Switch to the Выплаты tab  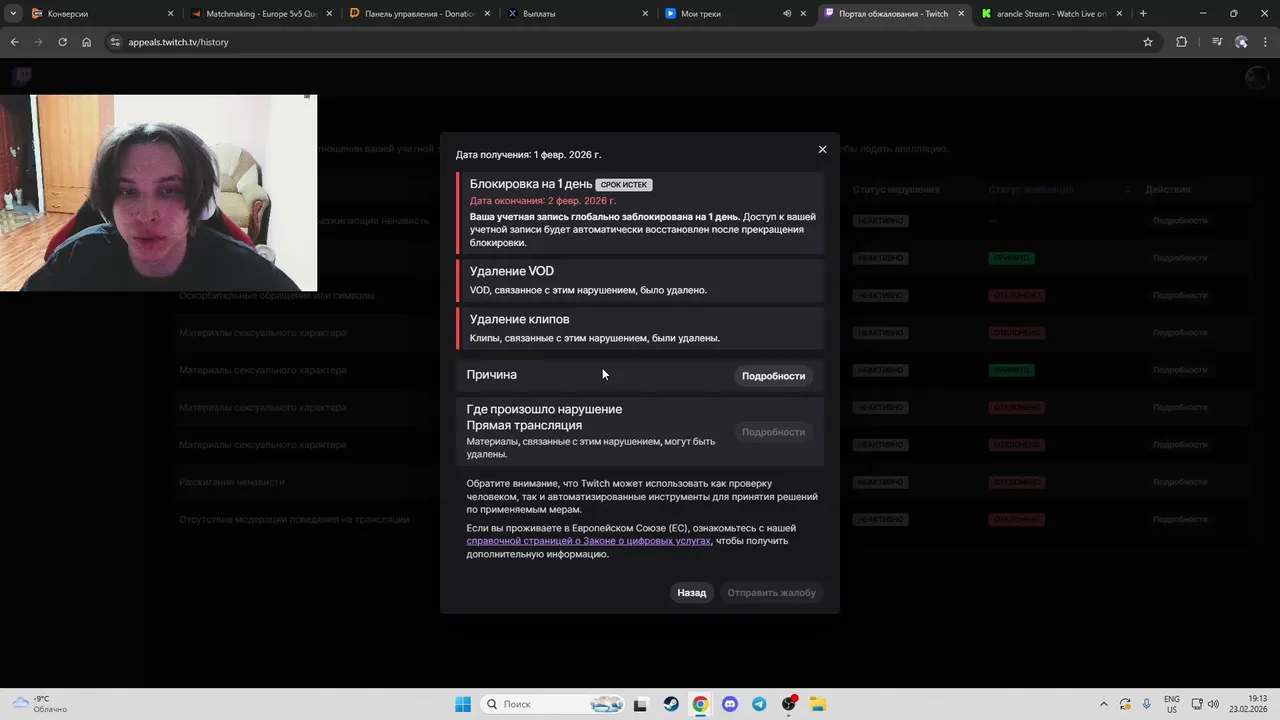pos(575,14)
